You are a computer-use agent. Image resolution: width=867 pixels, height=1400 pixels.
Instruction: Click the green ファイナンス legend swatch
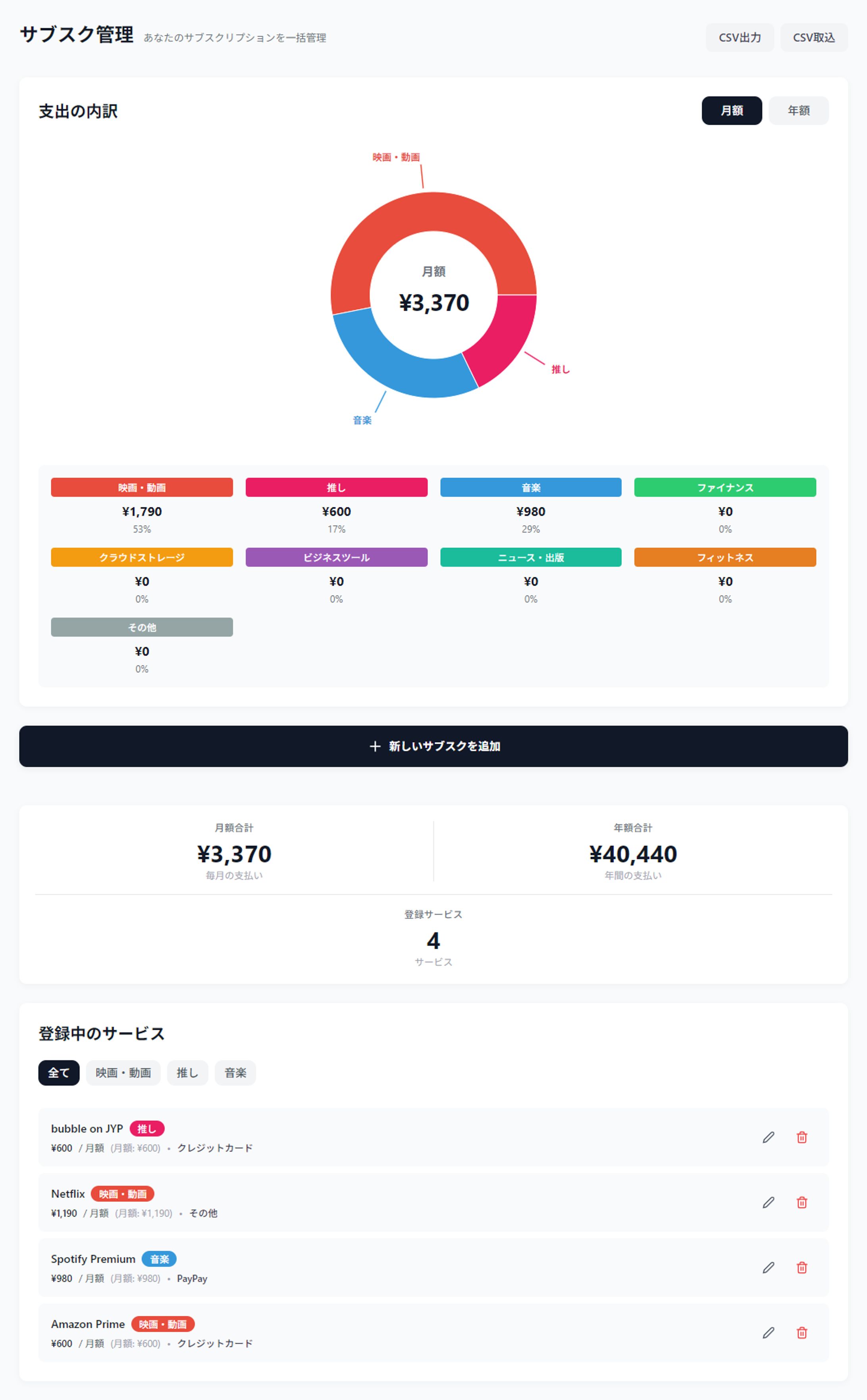tap(725, 487)
